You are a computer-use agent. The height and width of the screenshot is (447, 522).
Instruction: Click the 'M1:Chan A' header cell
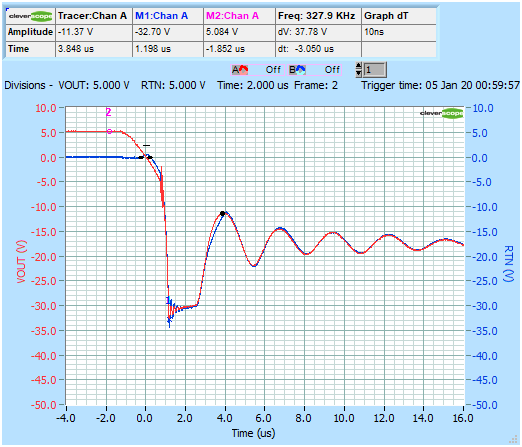168,16
